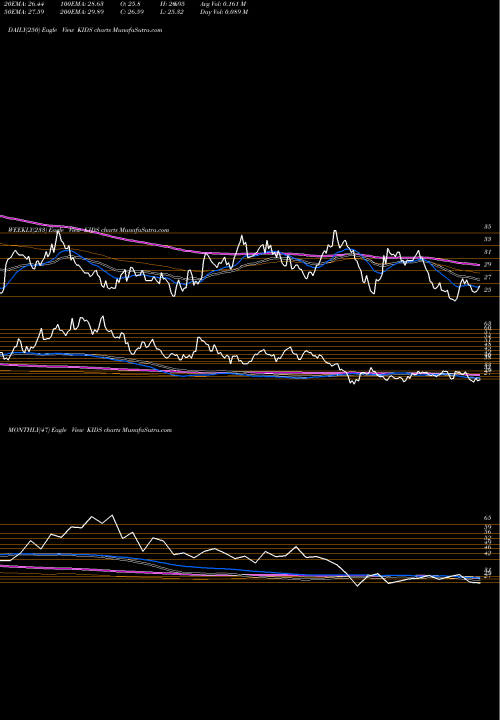Click the 200EMA value readout
The height and width of the screenshot is (720, 500).
point(81,12)
